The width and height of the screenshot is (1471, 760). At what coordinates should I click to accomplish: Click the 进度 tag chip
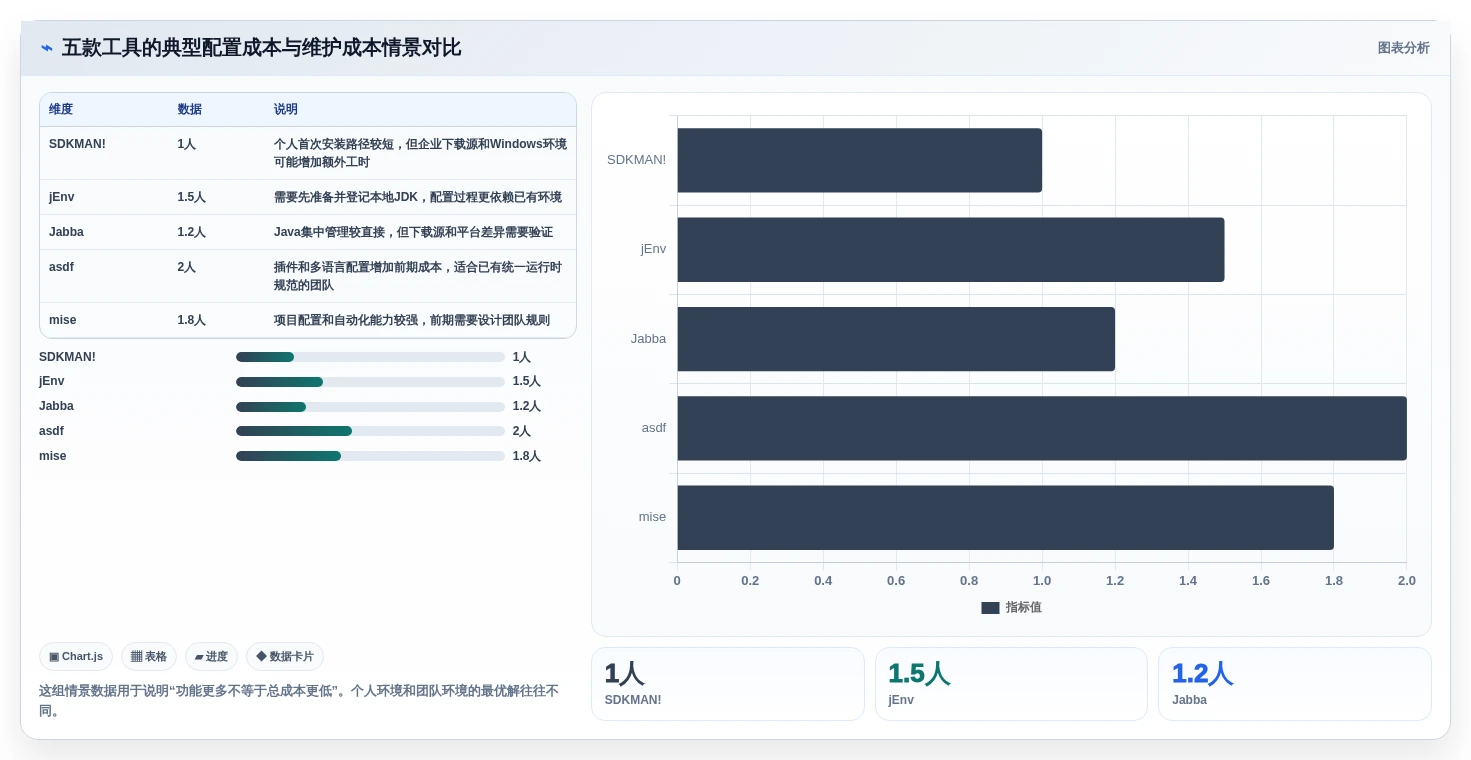tap(211, 657)
